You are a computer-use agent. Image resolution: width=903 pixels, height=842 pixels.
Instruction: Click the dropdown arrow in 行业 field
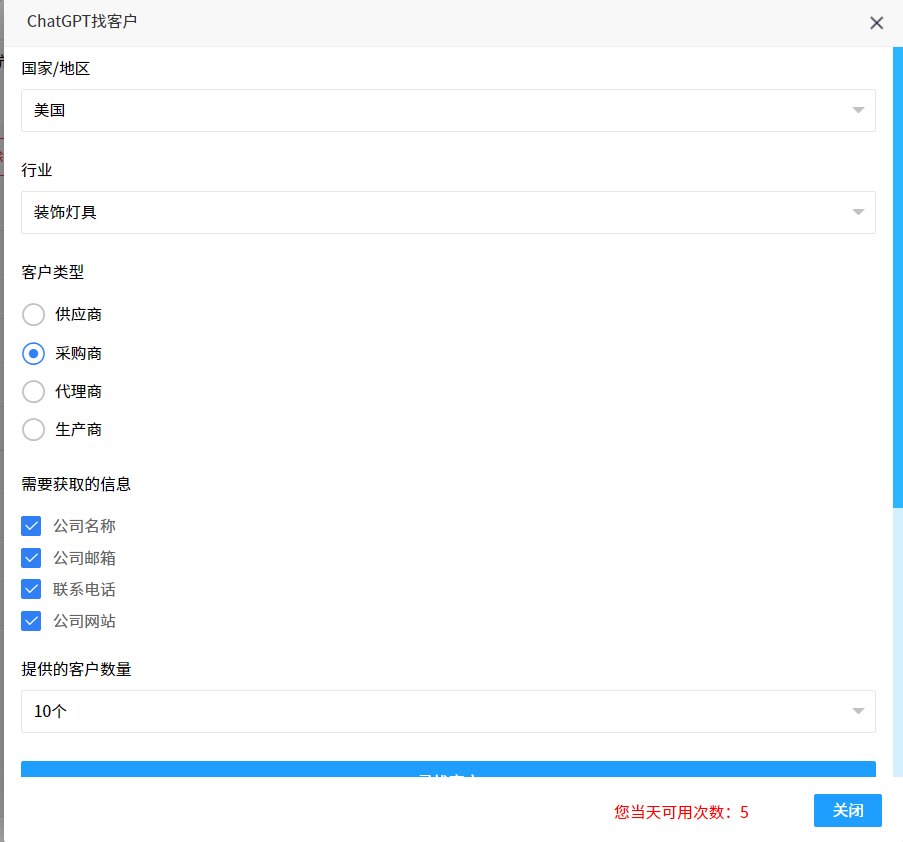tap(857, 212)
